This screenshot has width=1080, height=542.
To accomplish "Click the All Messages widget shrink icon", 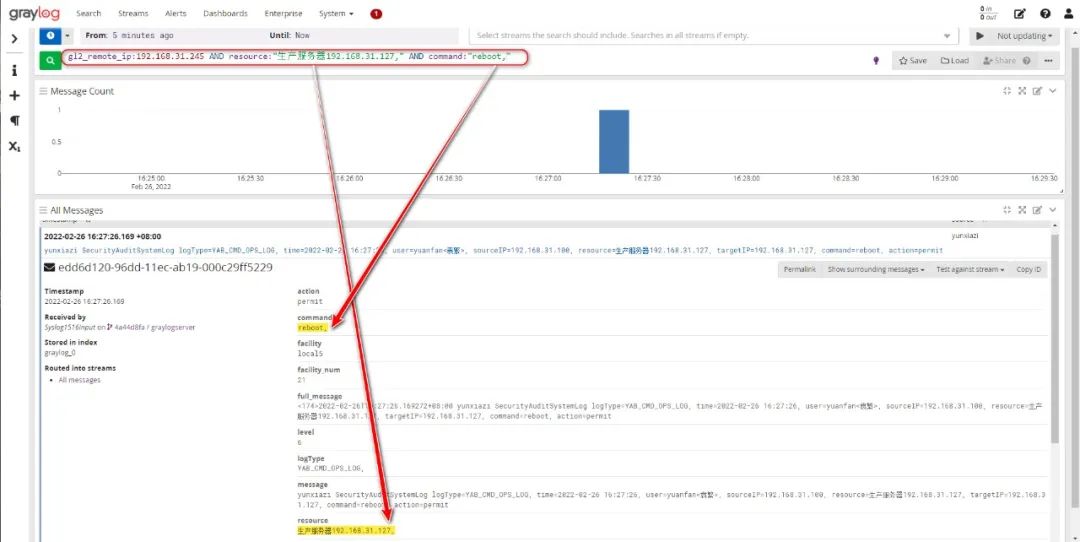I will pyautogui.click(x=1007, y=210).
